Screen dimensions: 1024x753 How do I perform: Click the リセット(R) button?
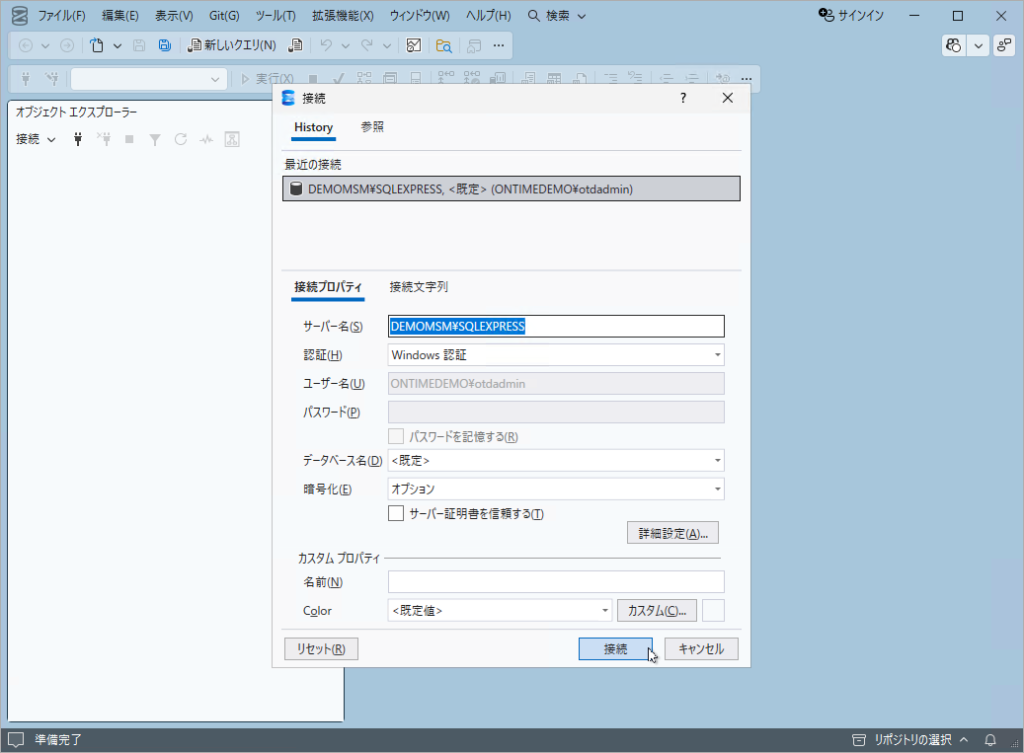click(321, 649)
